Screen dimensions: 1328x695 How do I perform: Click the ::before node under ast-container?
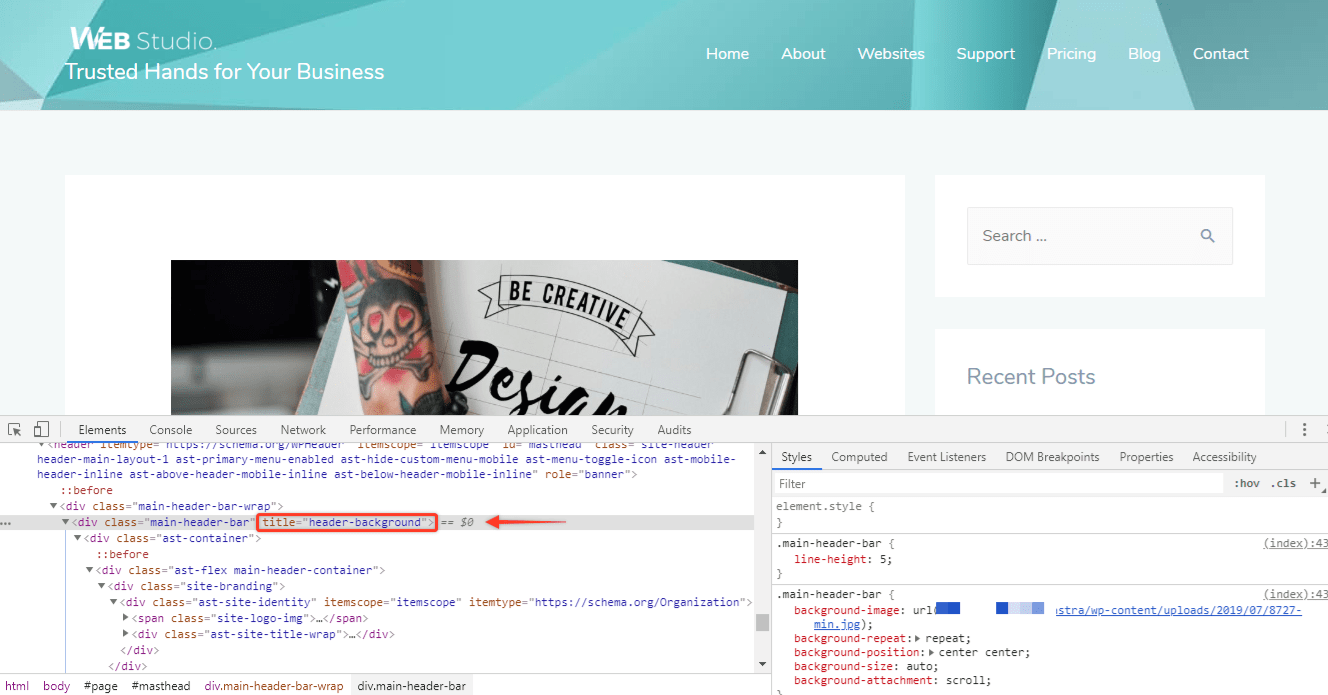[x=122, y=555]
